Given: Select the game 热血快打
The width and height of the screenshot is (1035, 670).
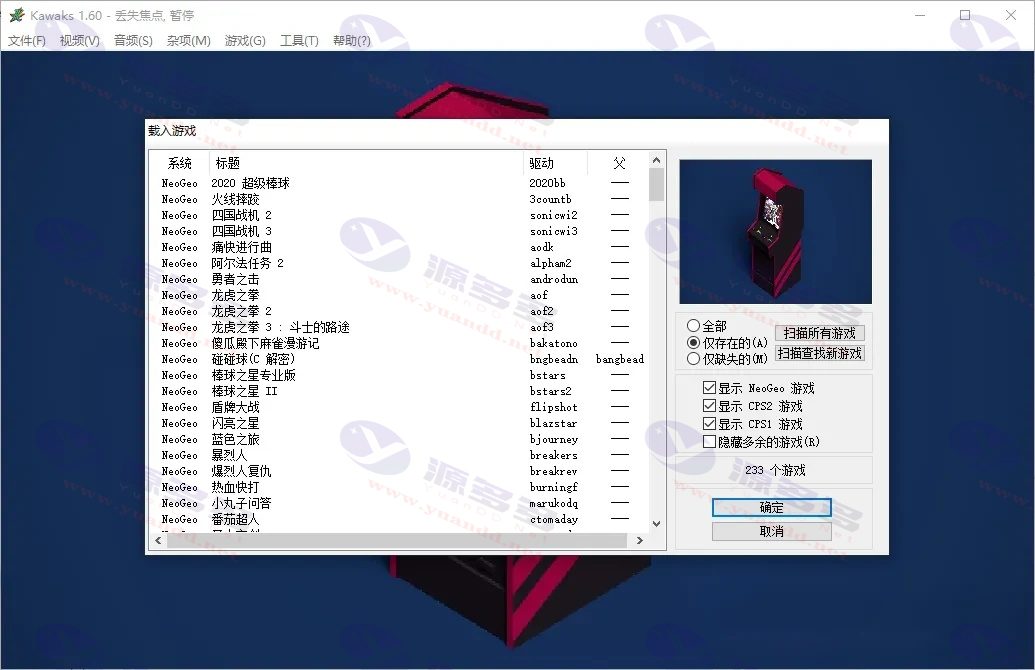Looking at the screenshot, I should click(x=235, y=487).
